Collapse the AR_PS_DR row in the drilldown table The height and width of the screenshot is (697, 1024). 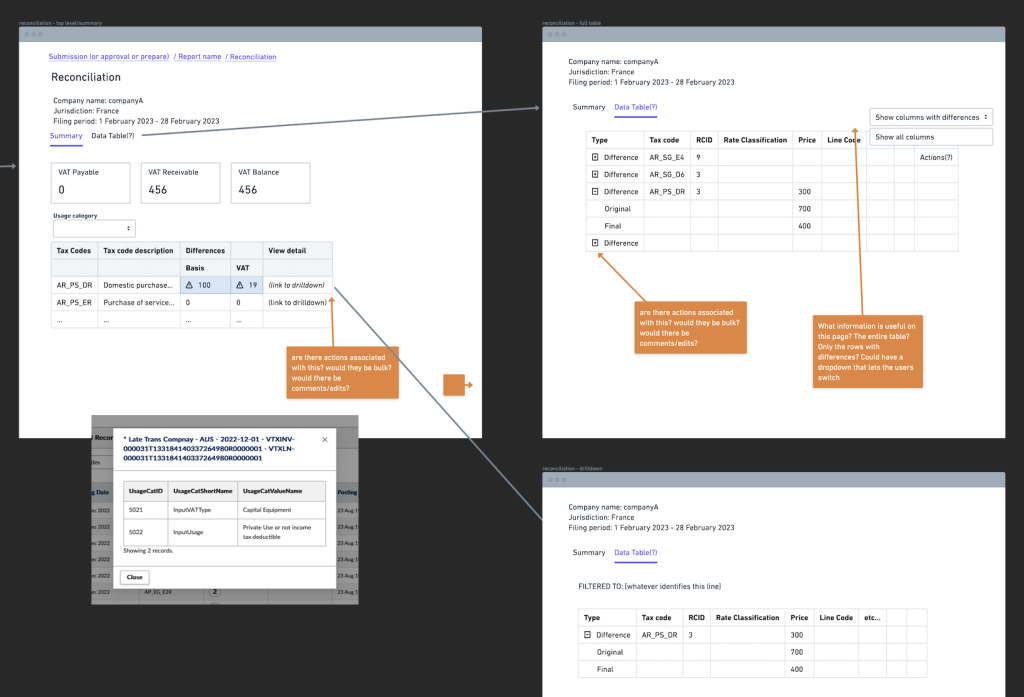click(588, 635)
